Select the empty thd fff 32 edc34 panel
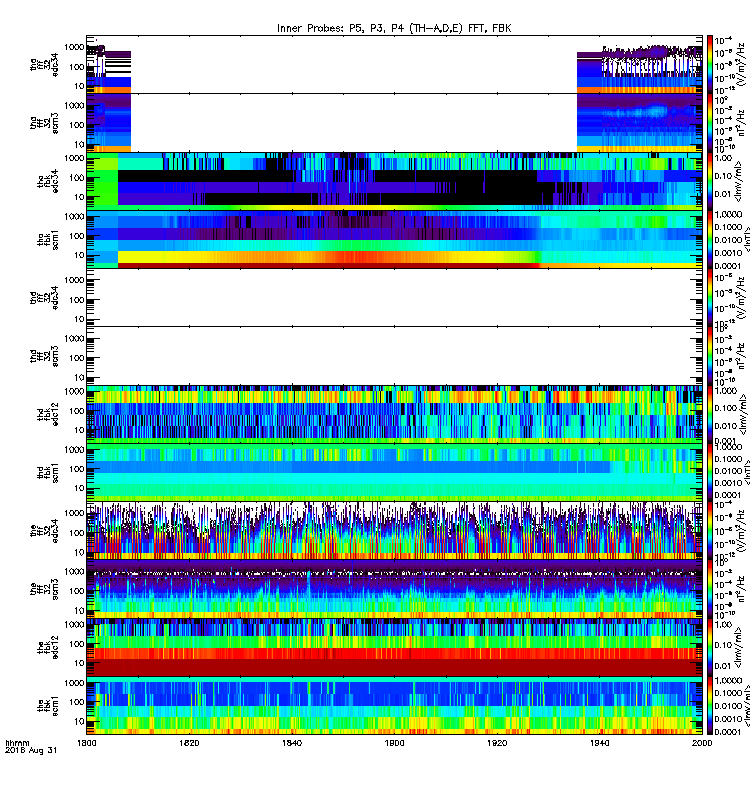Viewport: 750px width, 800px height. (394, 297)
